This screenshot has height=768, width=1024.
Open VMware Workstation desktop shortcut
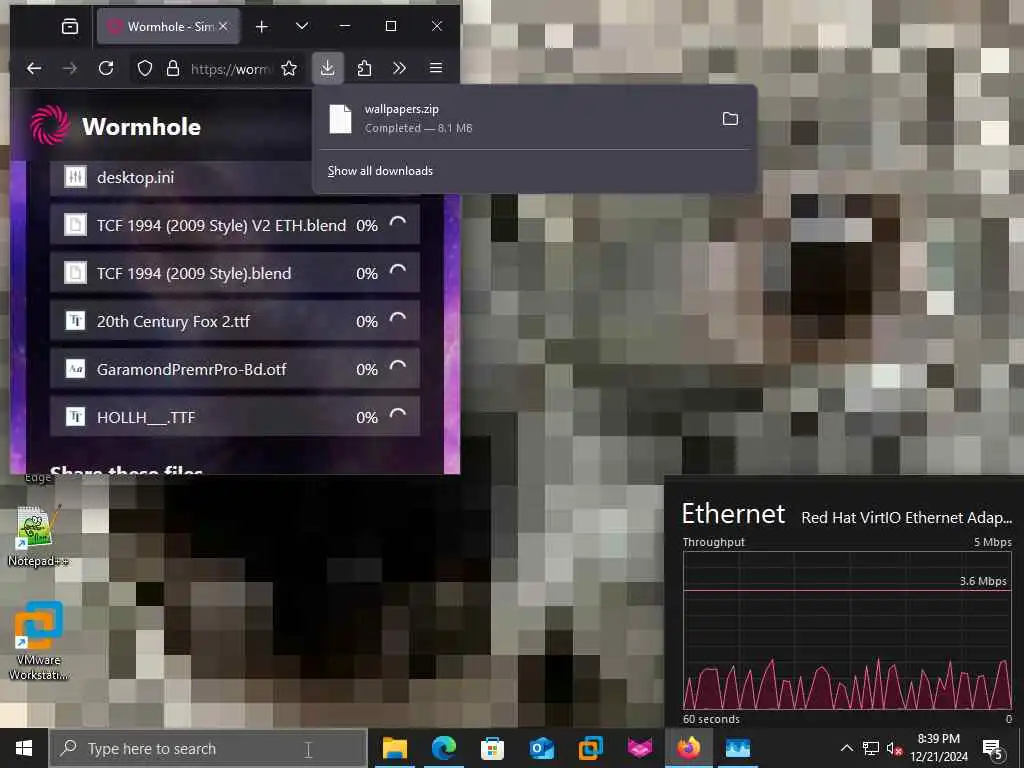[38, 641]
